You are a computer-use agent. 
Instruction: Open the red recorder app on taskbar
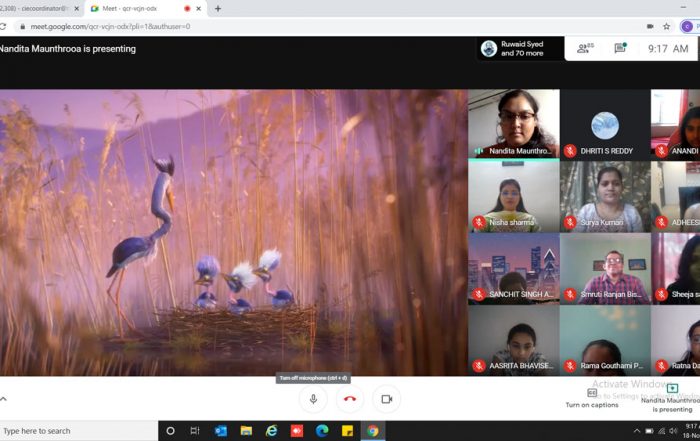297,431
